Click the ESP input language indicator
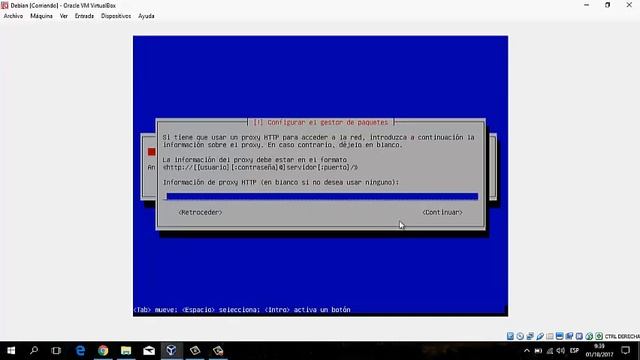Screen dimensions: 640x360 (x=574, y=351)
